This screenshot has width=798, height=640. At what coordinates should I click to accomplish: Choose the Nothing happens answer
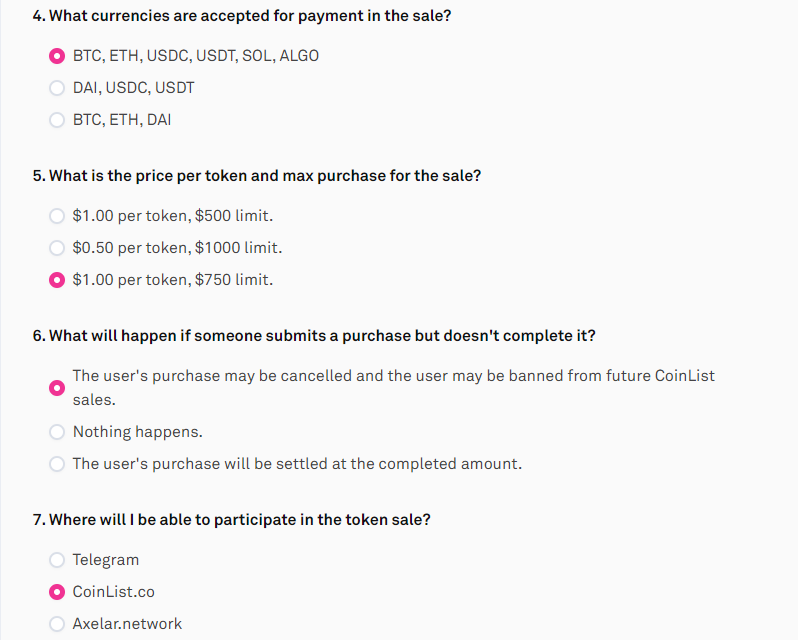[56, 432]
